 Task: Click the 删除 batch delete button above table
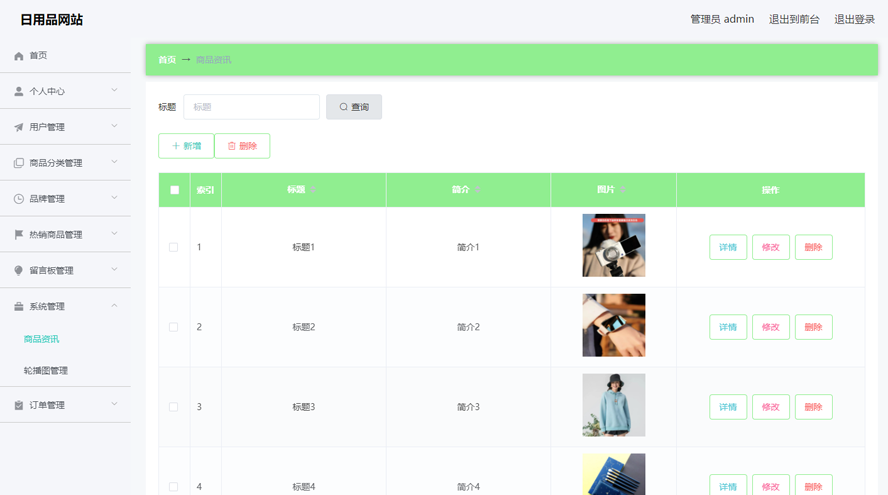242,146
